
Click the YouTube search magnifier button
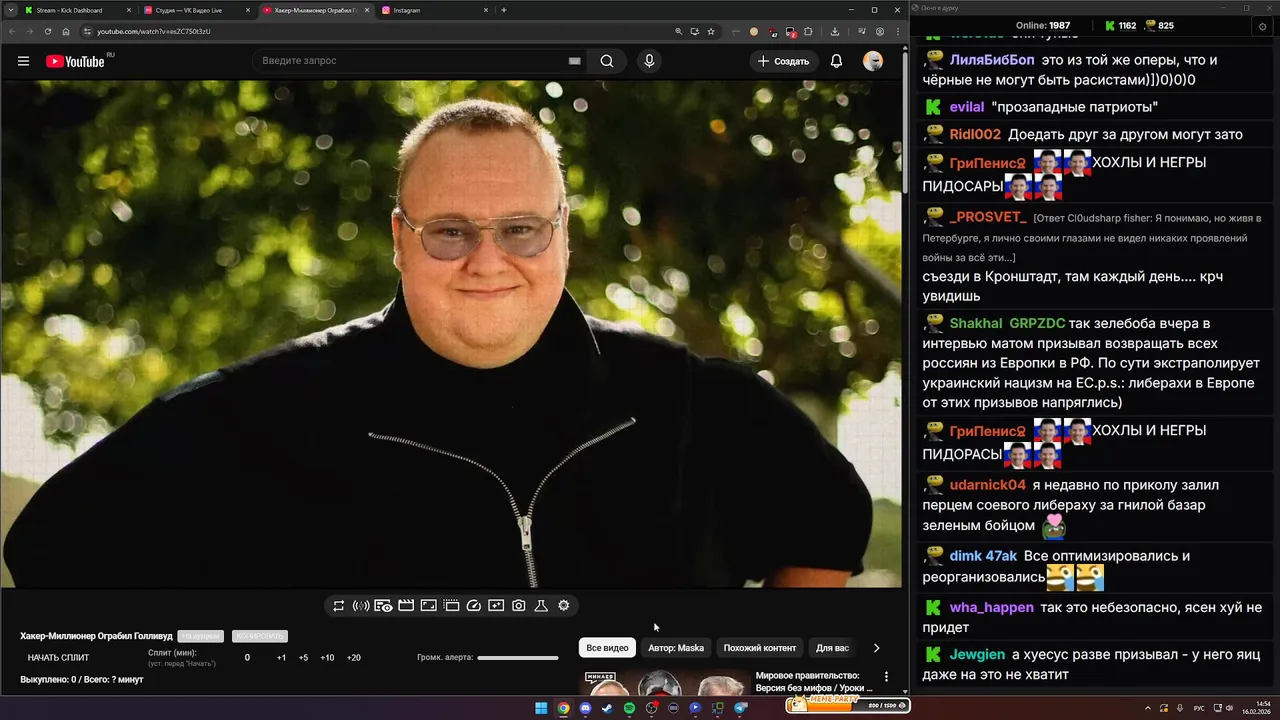(x=607, y=61)
